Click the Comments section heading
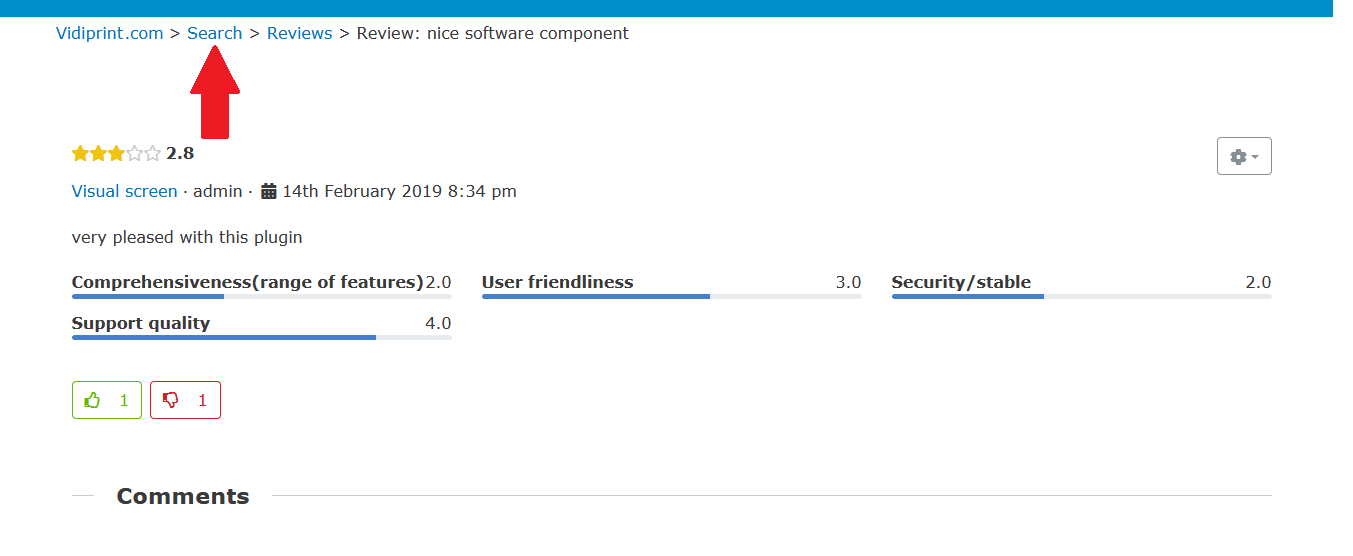The width and height of the screenshot is (1353, 556). (x=183, y=496)
